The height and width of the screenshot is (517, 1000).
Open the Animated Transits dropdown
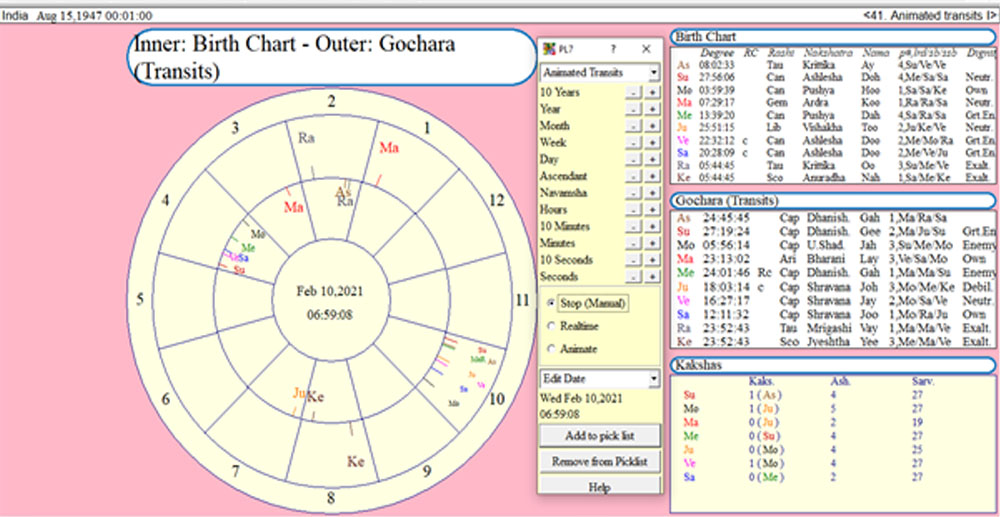653,72
